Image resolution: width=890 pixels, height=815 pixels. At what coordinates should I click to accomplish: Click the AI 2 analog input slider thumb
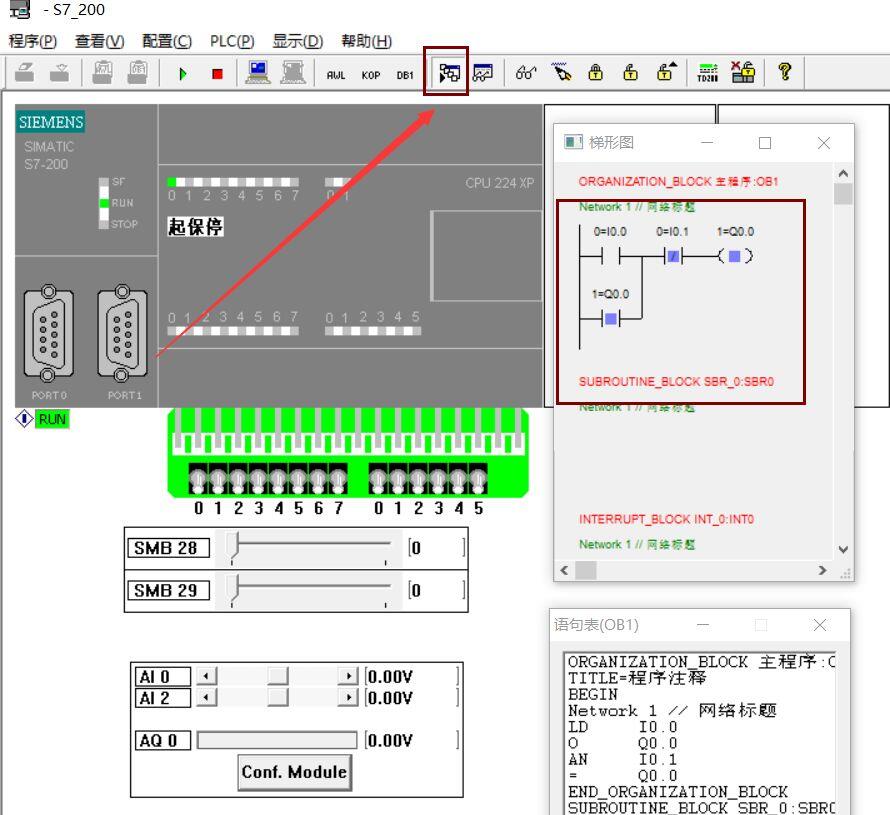278,697
